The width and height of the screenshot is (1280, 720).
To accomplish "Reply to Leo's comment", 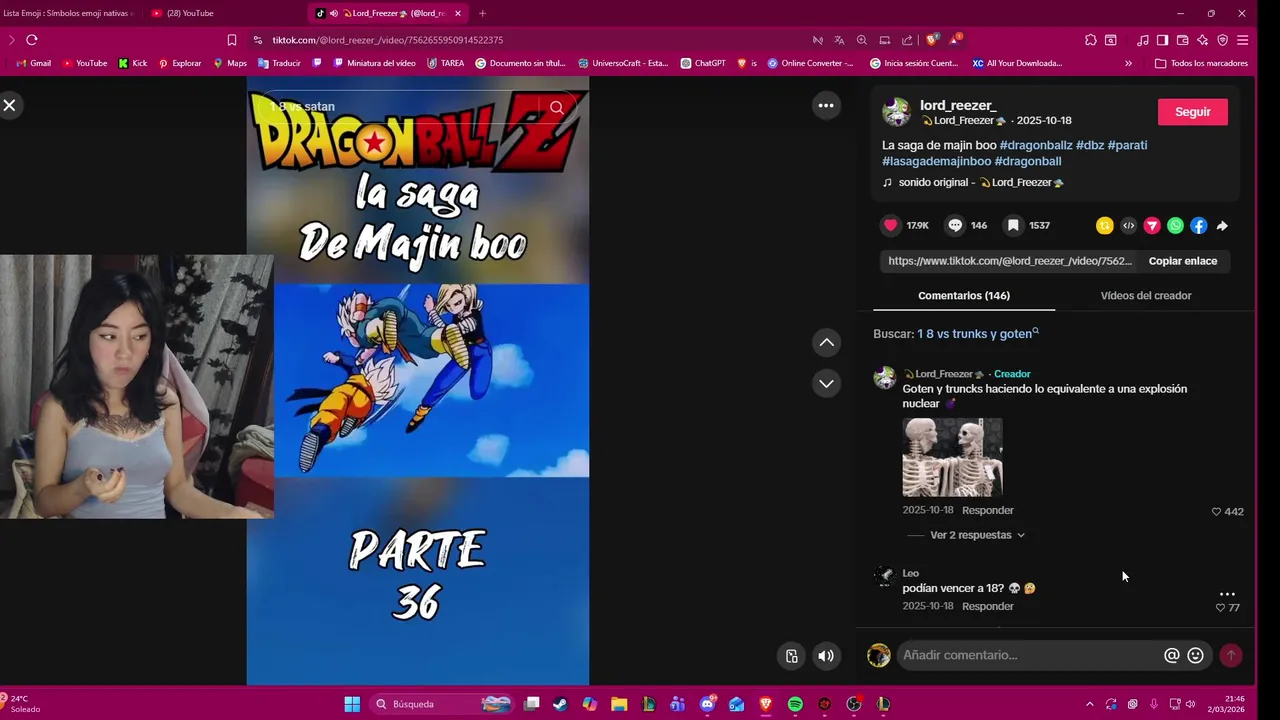I will (988, 606).
